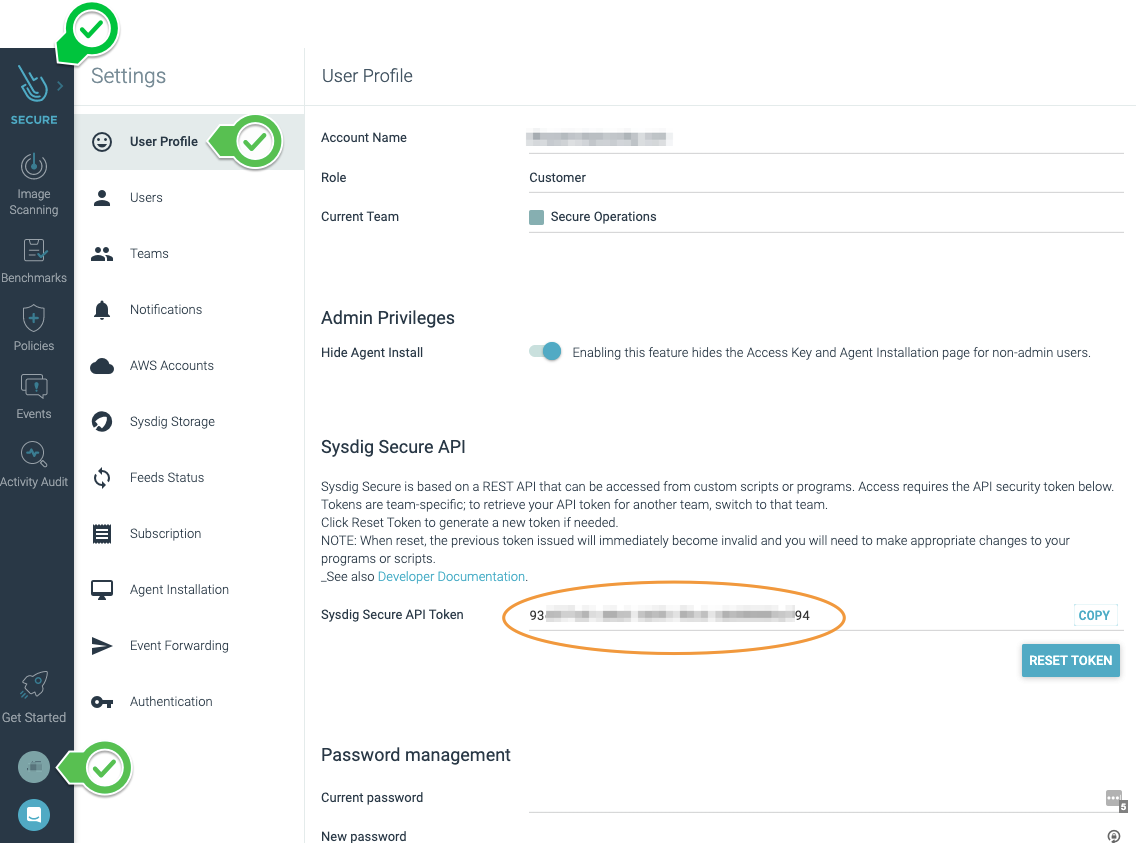Click the lock icon in New password field

1114,836
